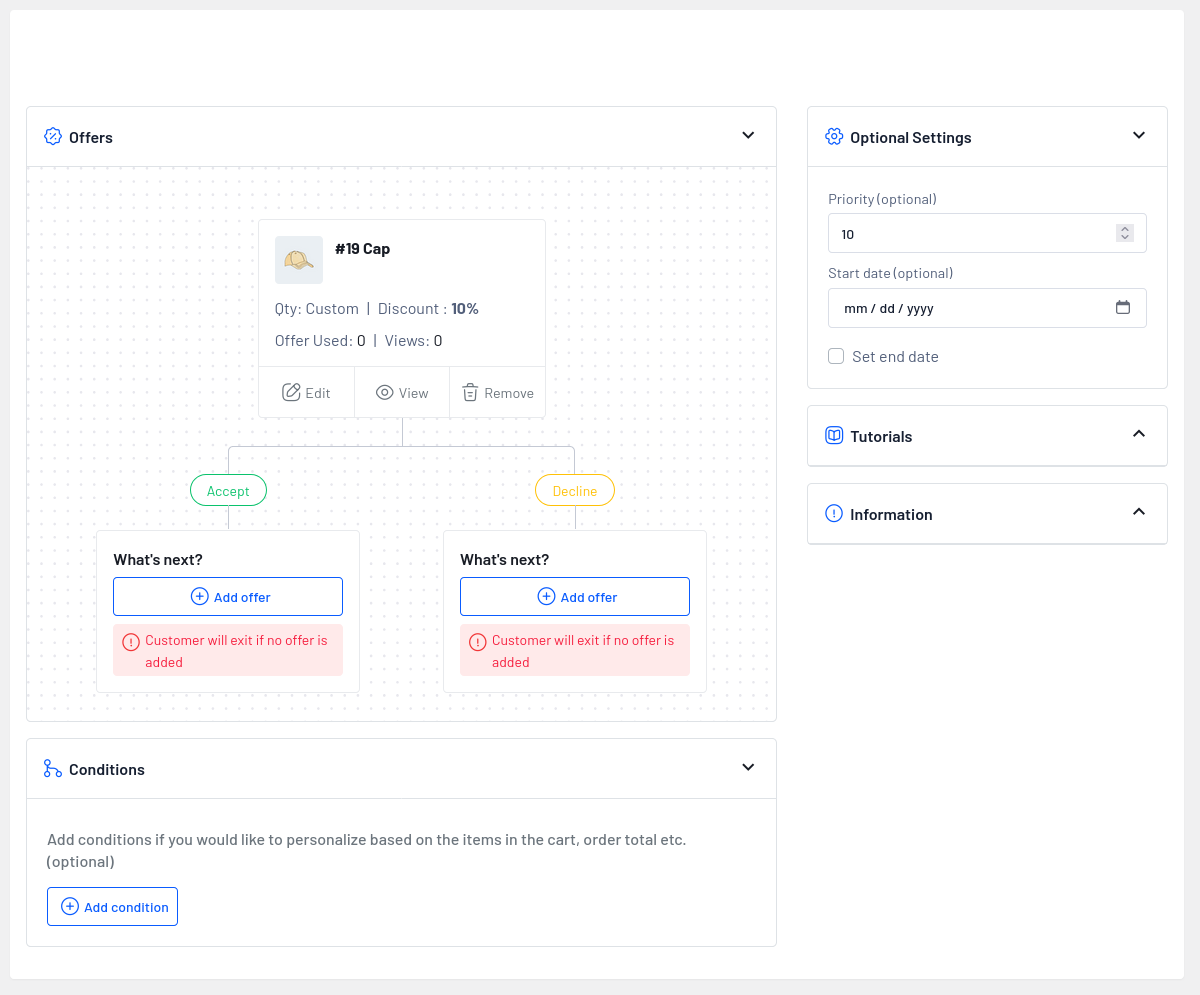Expand the Information panel

click(x=1138, y=512)
